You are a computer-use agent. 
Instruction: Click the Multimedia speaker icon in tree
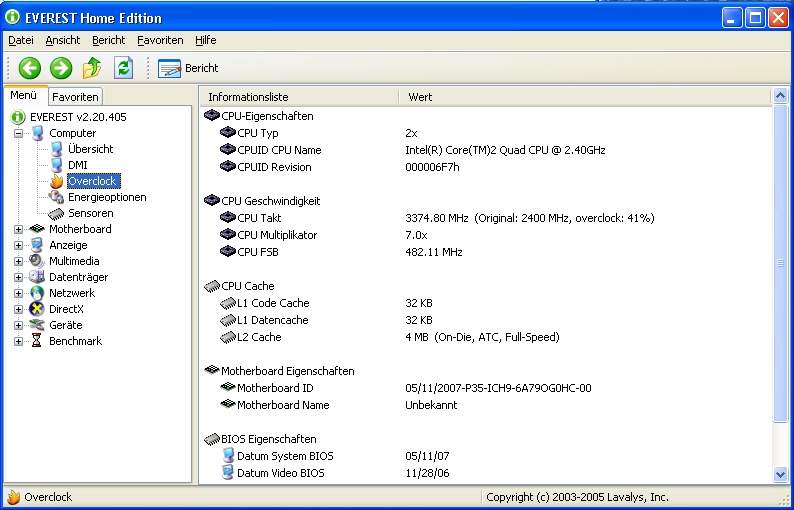tap(36, 261)
